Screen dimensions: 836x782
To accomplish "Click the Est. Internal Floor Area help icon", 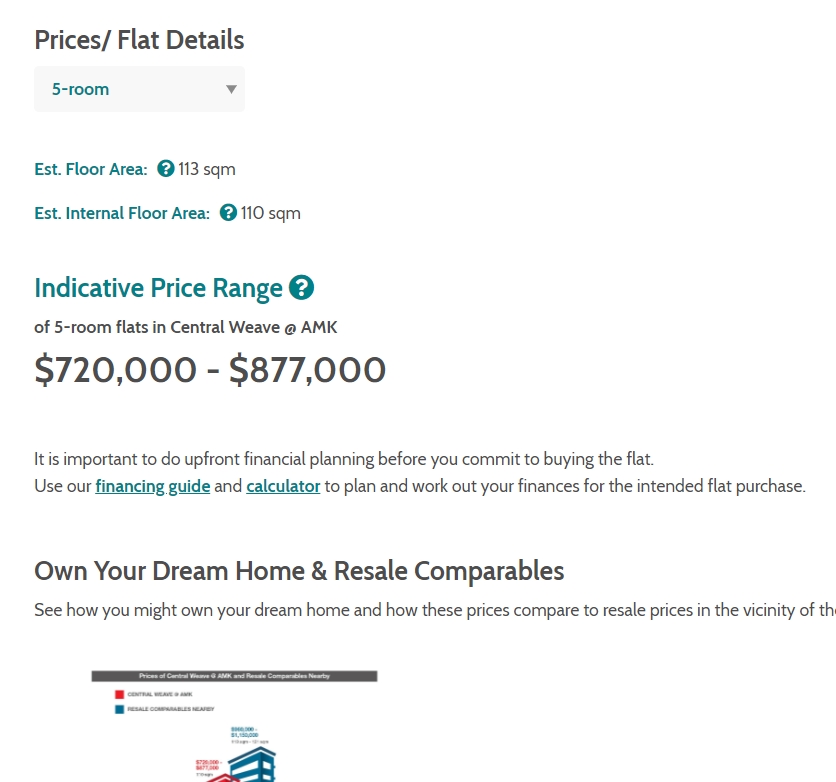I will click(228, 213).
